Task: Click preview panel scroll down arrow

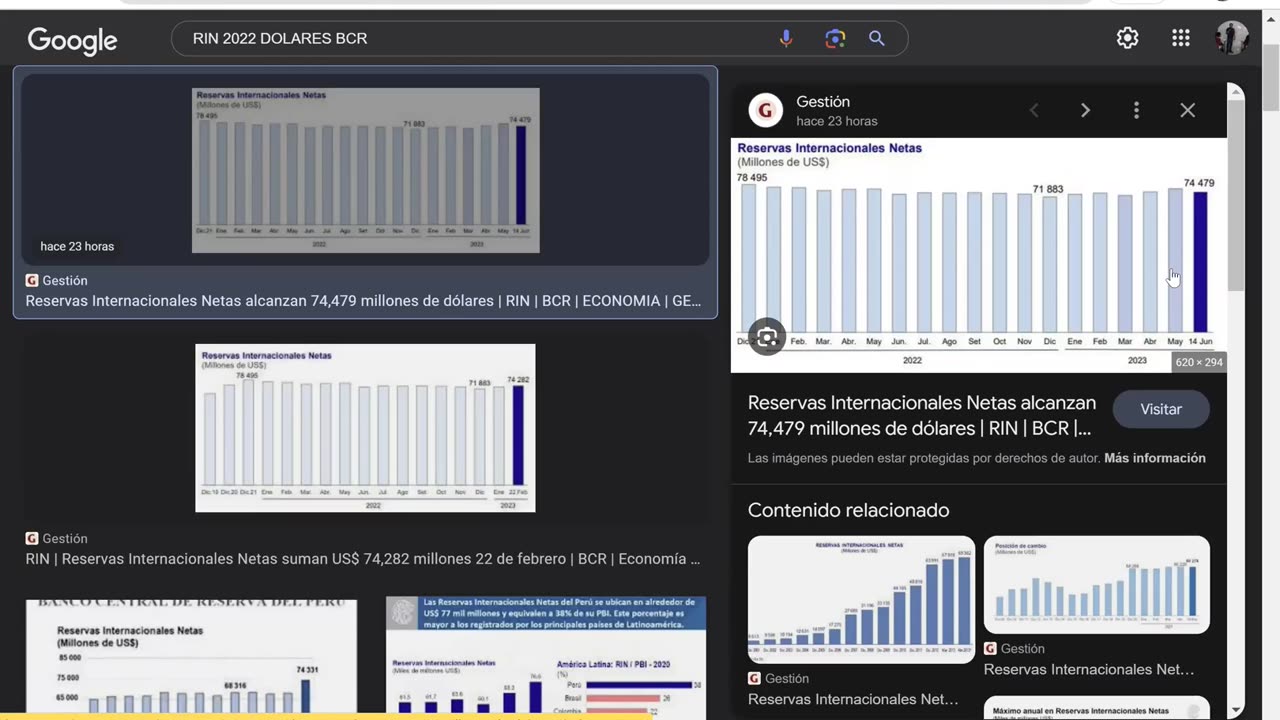Action: [x=1236, y=711]
